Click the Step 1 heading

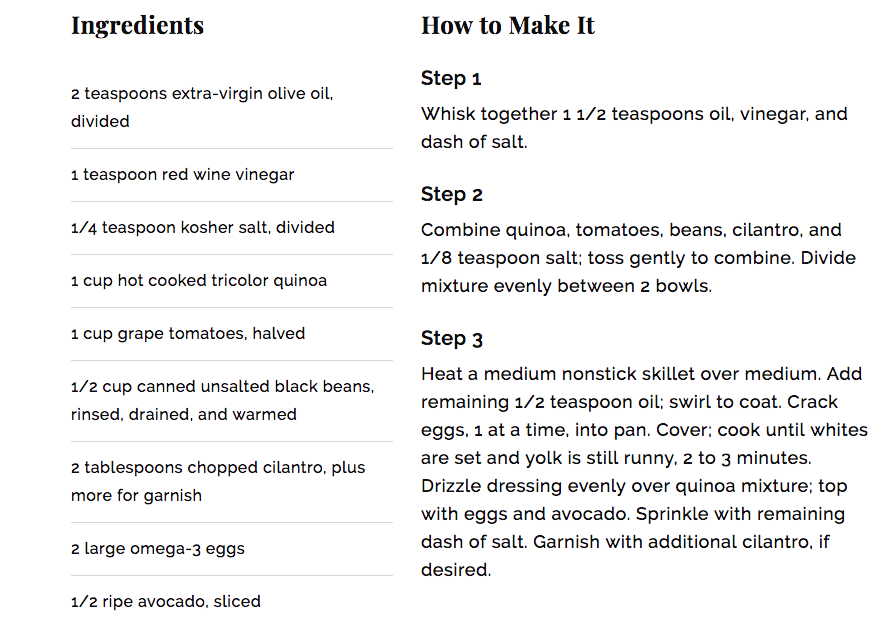pyautogui.click(x=451, y=78)
